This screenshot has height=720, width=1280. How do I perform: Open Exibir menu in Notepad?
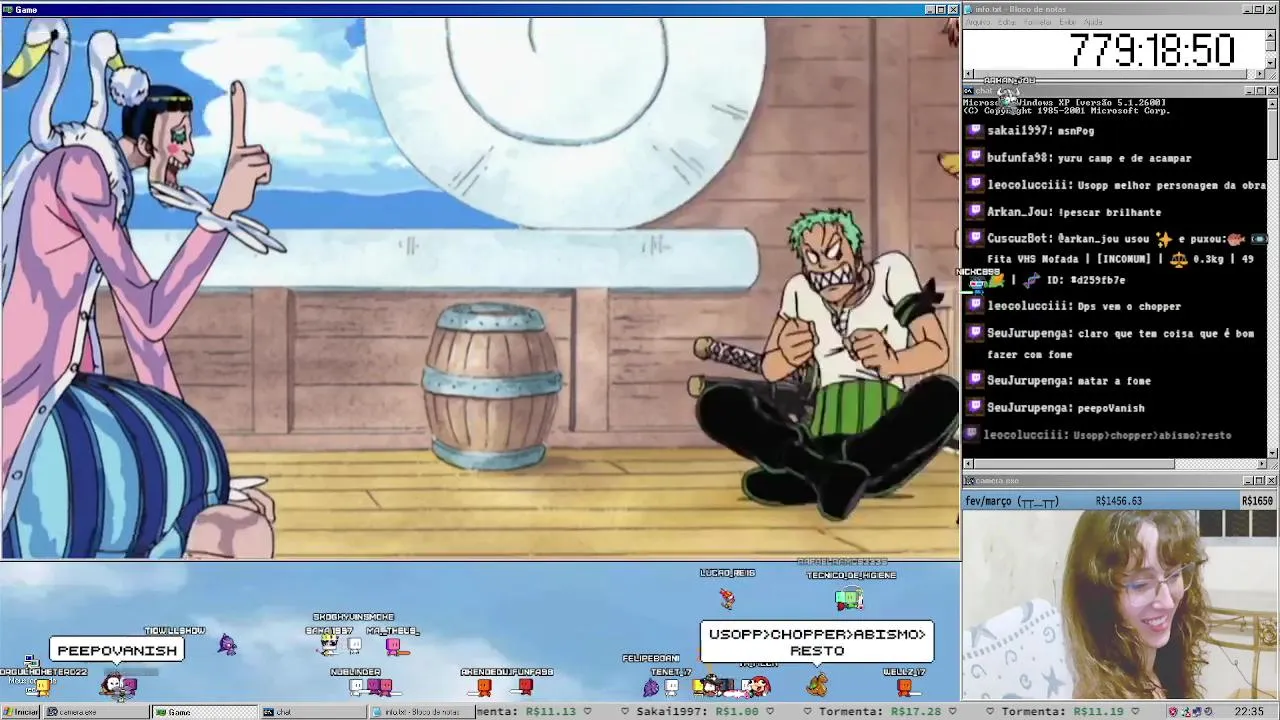pyautogui.click(x=1068, y=22)
